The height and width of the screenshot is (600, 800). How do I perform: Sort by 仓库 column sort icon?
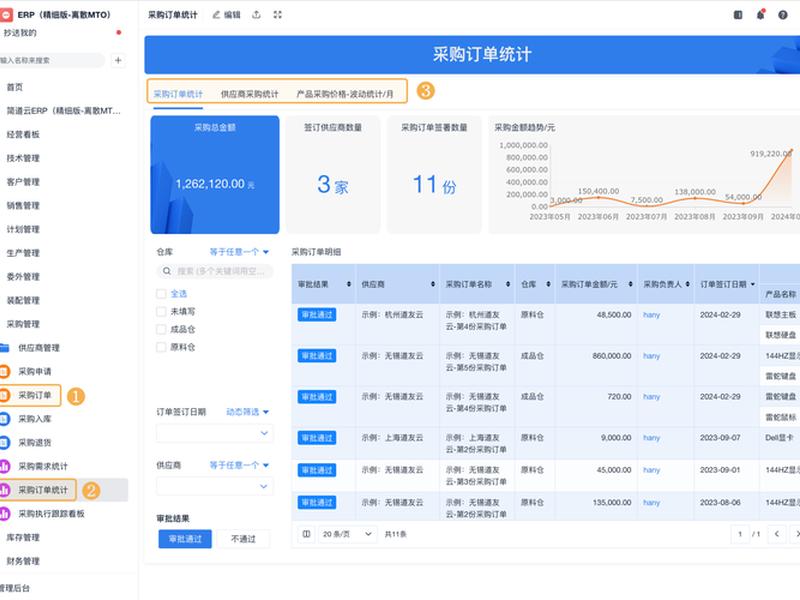[x=548, y=284]
